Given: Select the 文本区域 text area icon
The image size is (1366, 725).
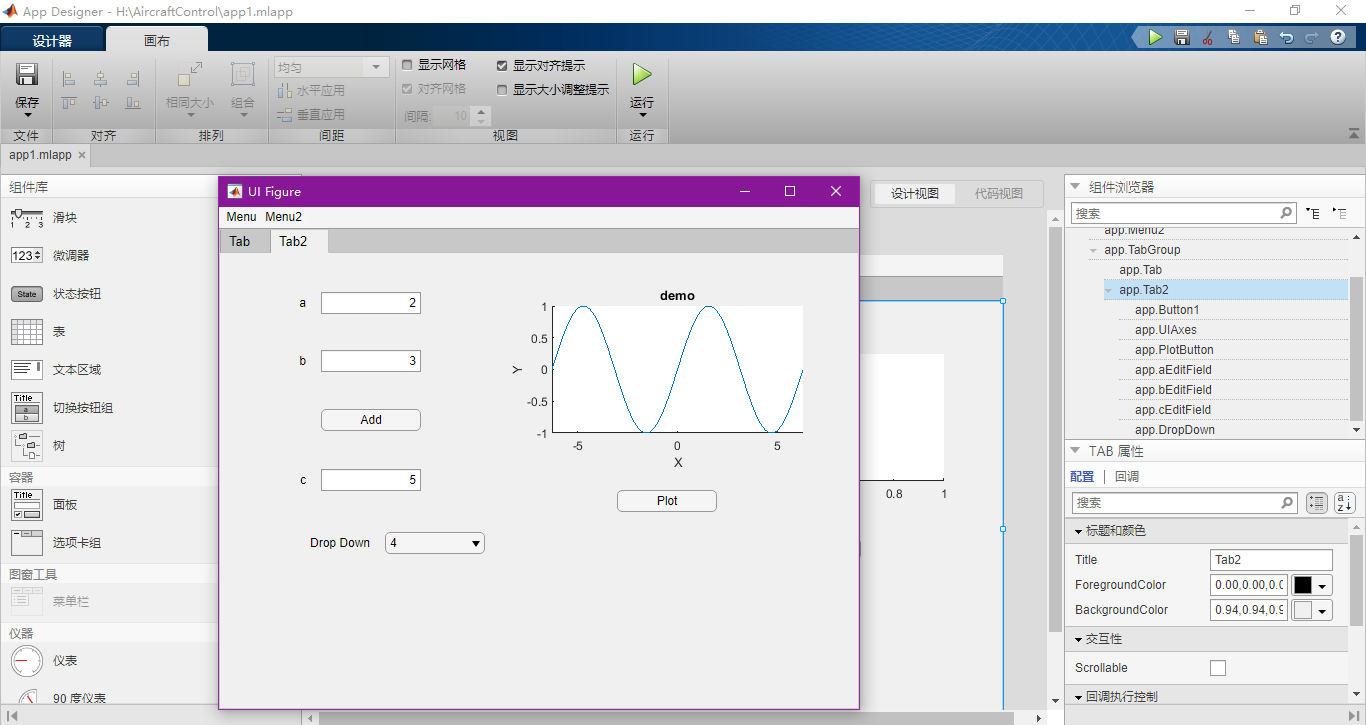Looking at the screenshot, I should pos(26,369).
